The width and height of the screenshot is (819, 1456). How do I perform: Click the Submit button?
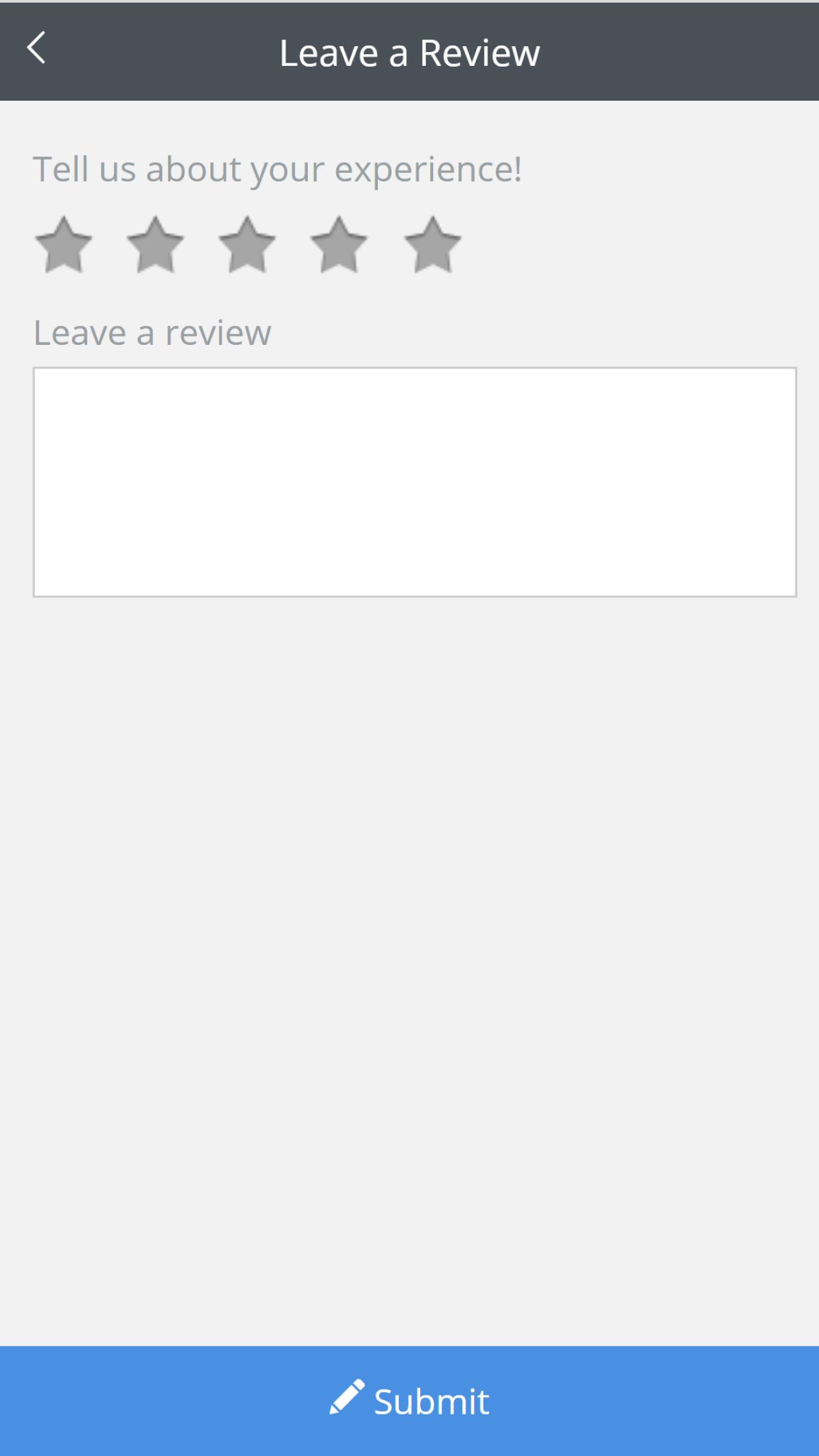(x=409, y=1401)
